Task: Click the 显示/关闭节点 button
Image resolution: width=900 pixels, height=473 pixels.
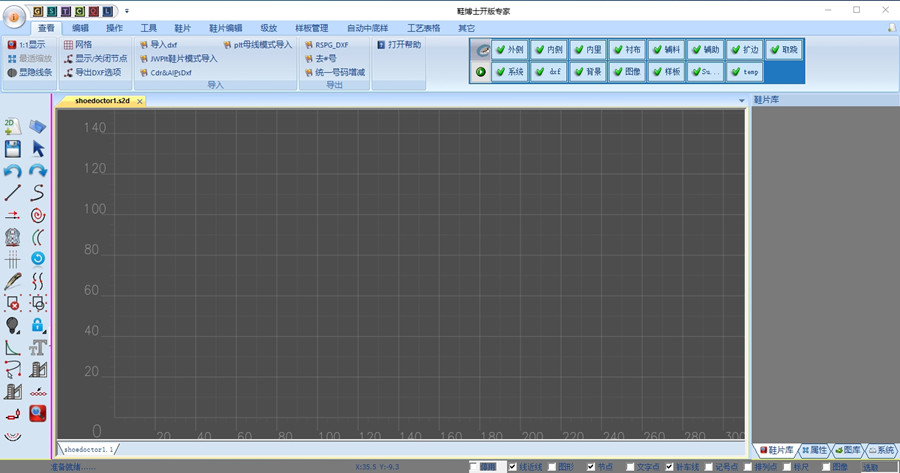Action: click(x=96, y=58)
